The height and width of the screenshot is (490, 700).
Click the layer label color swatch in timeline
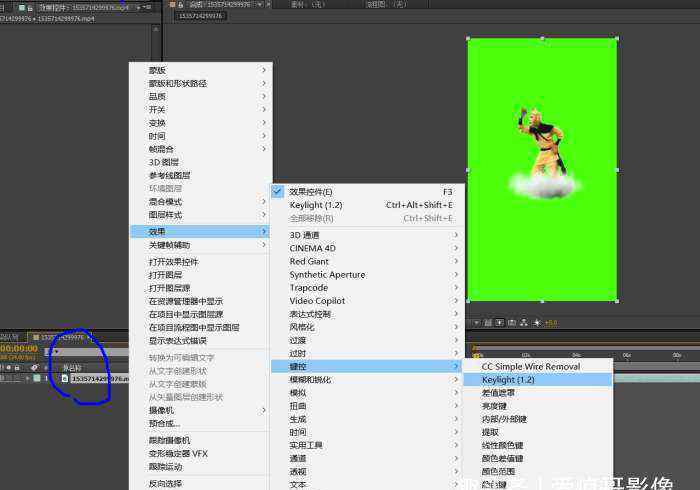pos(37,378)
